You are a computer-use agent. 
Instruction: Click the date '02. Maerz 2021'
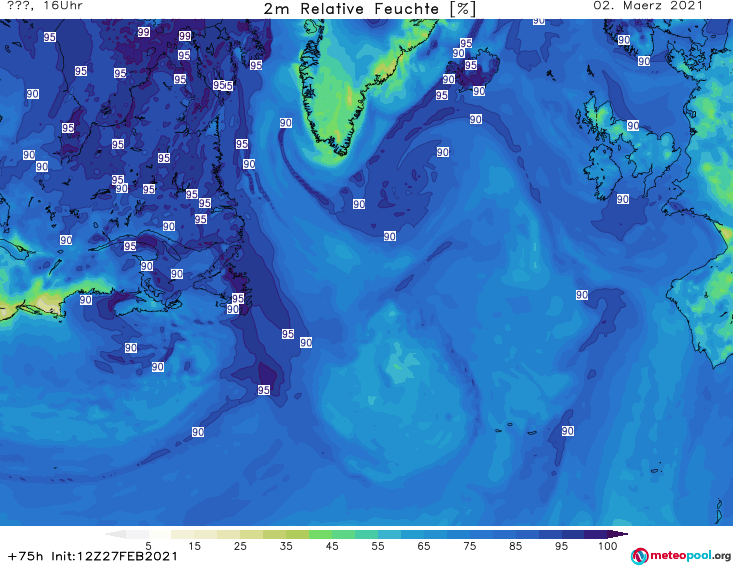648,6
